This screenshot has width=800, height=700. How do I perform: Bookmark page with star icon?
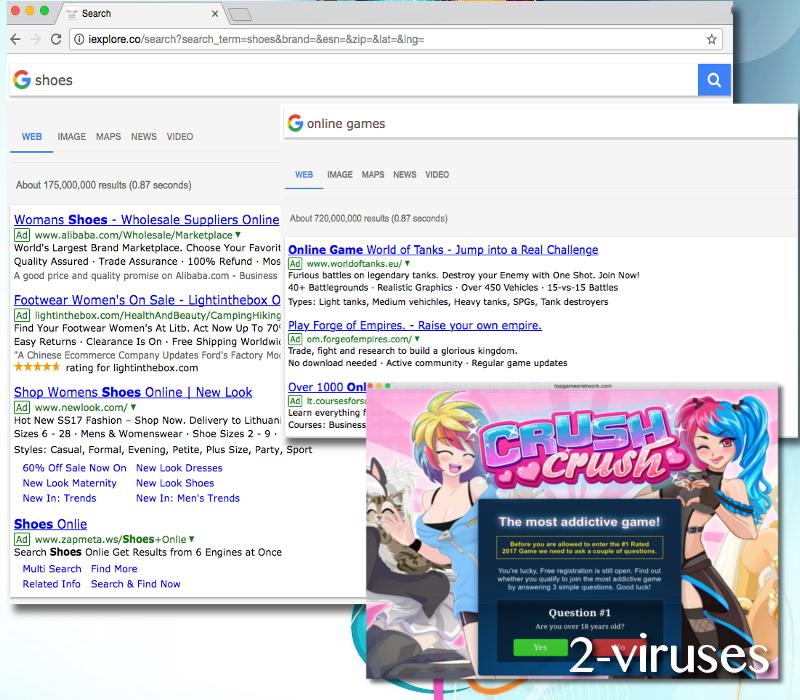tap(711, 40)
